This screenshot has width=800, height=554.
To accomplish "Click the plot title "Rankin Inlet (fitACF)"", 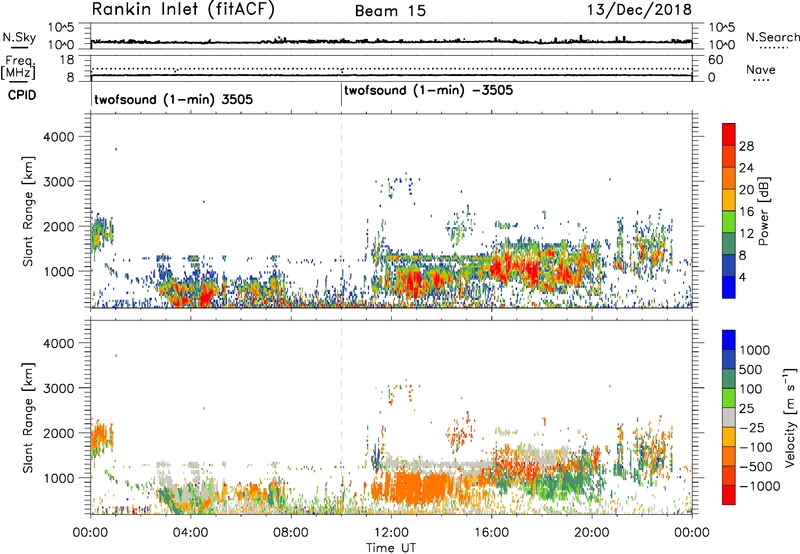I will pyautogui.click(x=183, y=9).
